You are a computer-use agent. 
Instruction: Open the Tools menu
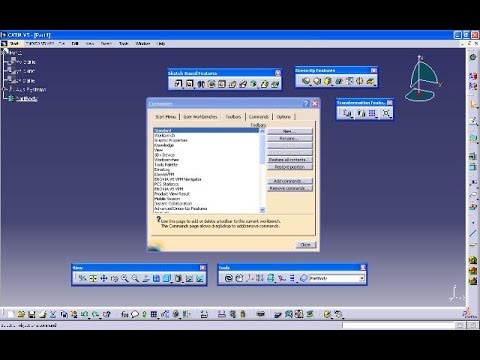[124, 44]
